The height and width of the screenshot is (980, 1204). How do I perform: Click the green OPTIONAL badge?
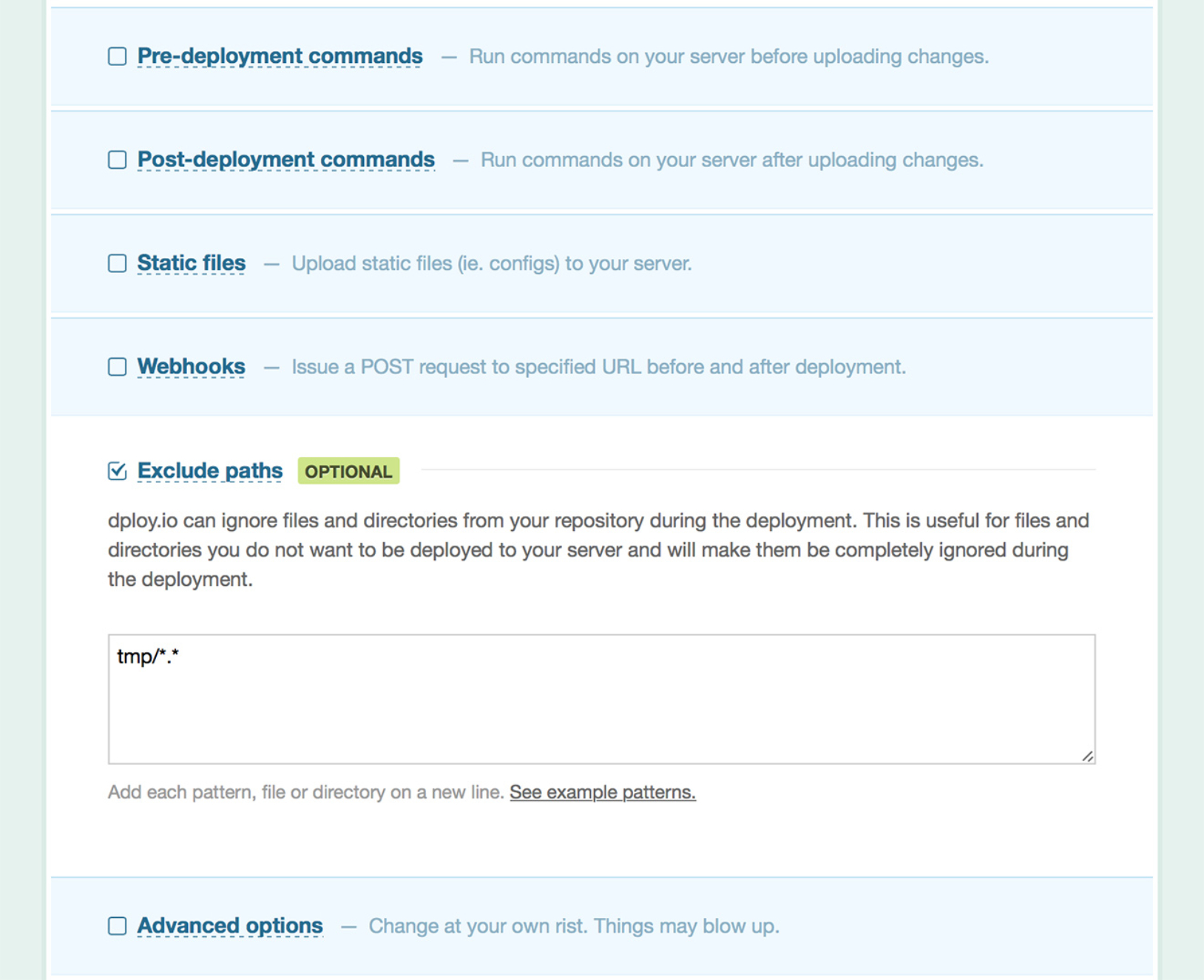pos(348,471)
